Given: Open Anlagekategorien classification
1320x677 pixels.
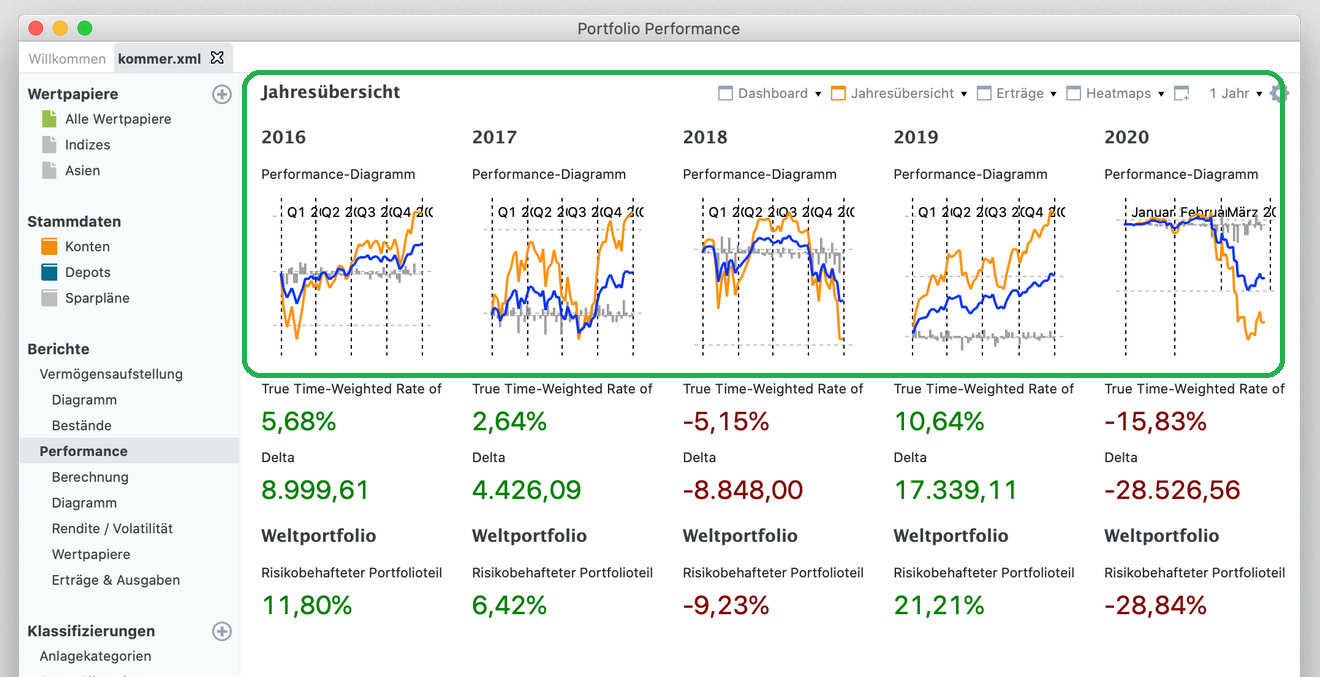Looking at the screenshot, I should [x=95, y=656].
